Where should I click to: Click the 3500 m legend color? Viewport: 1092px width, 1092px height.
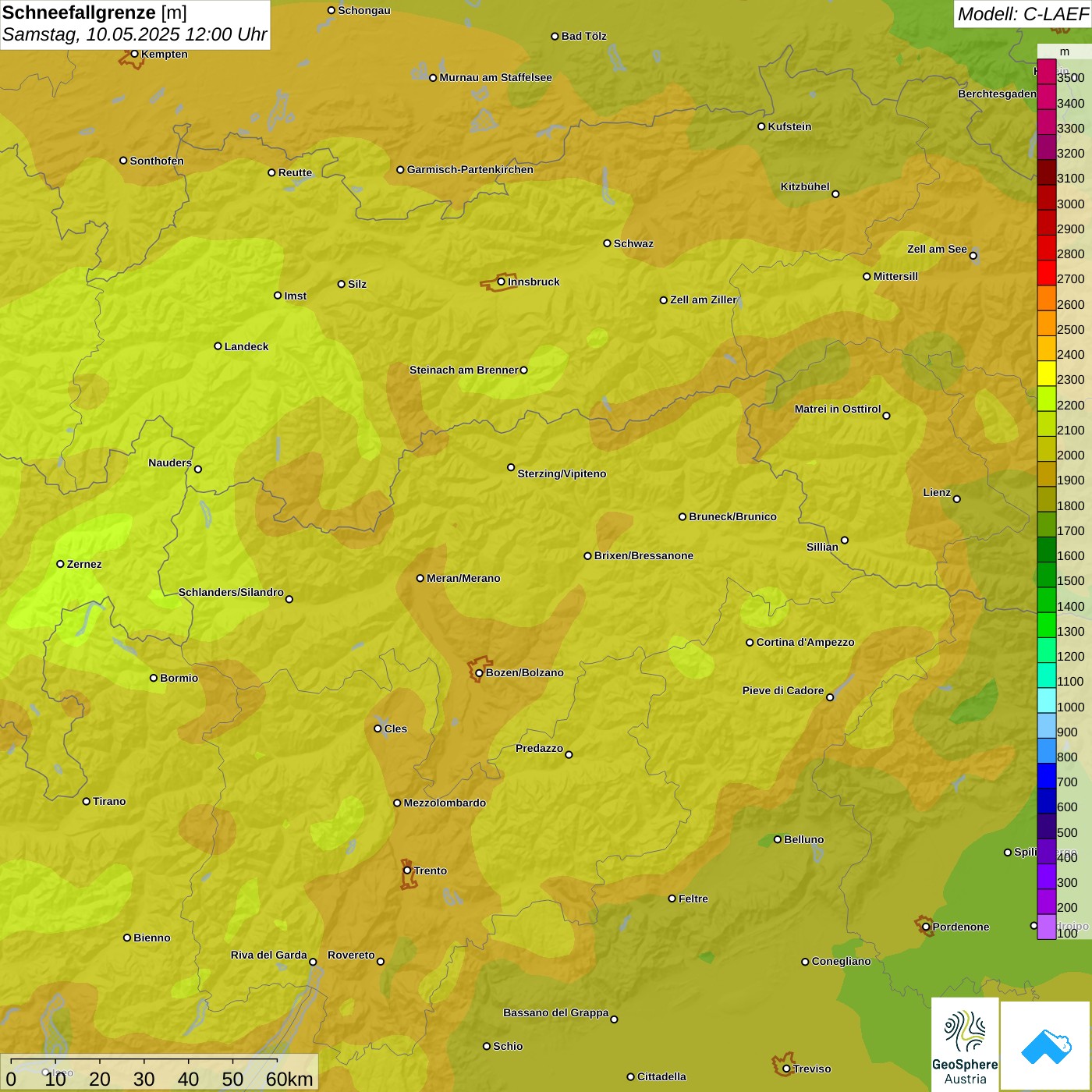click(1046, 72)
